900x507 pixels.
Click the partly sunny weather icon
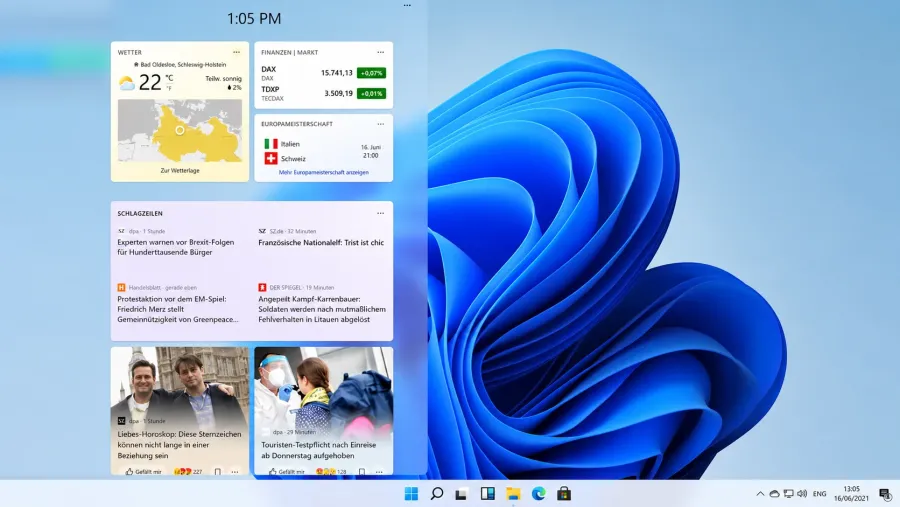click(127, 83)
